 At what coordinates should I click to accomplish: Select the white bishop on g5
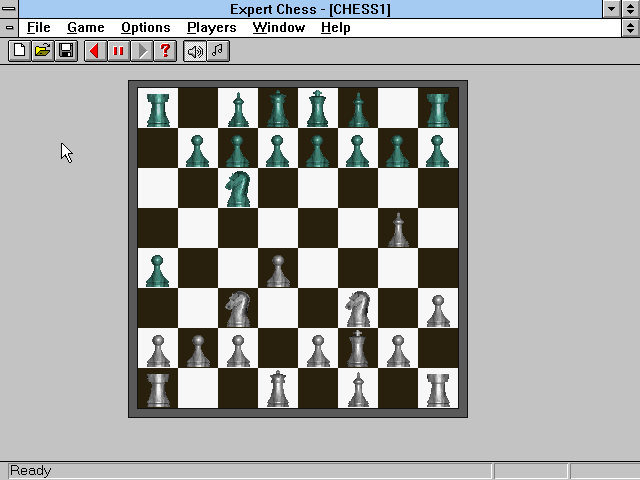(x=398, y=228)
